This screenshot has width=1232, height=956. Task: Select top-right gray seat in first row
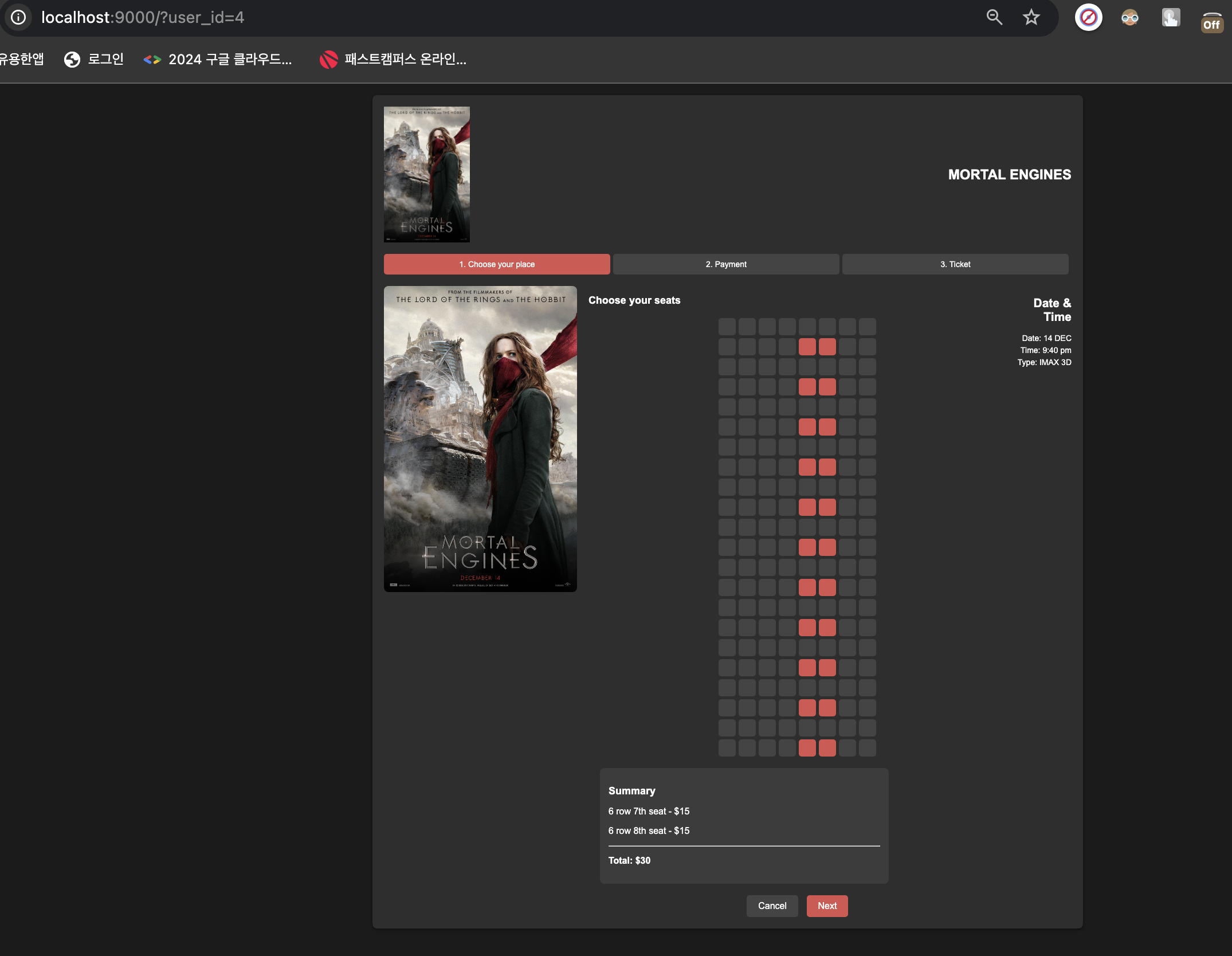point(867,327)
